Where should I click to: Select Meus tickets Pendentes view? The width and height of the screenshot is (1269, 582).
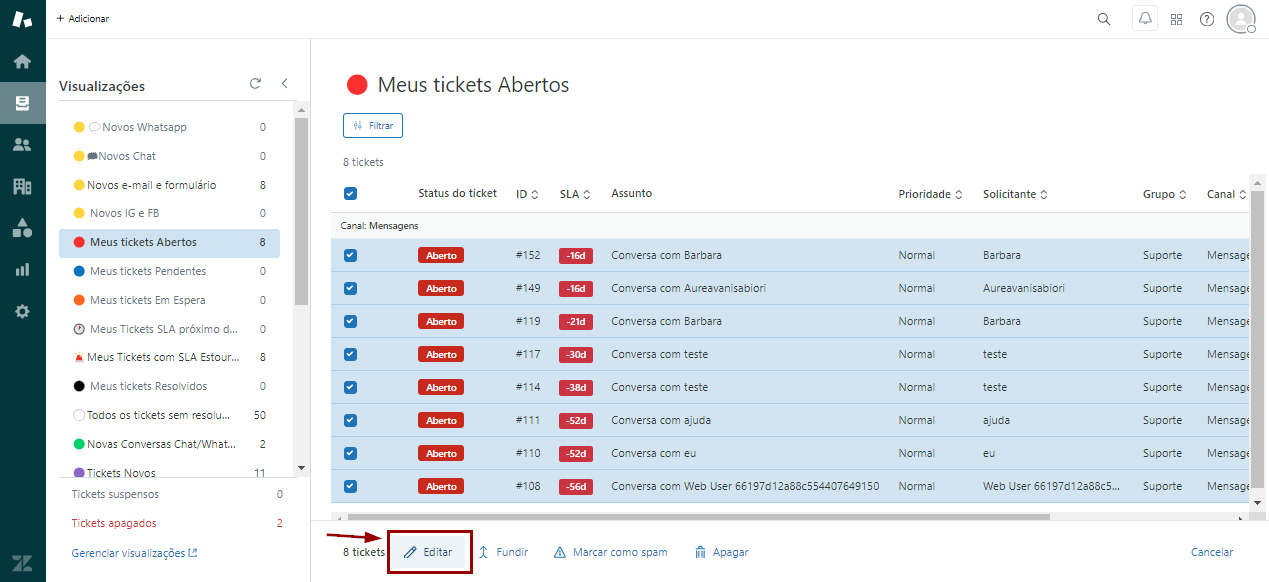point(148,271)
